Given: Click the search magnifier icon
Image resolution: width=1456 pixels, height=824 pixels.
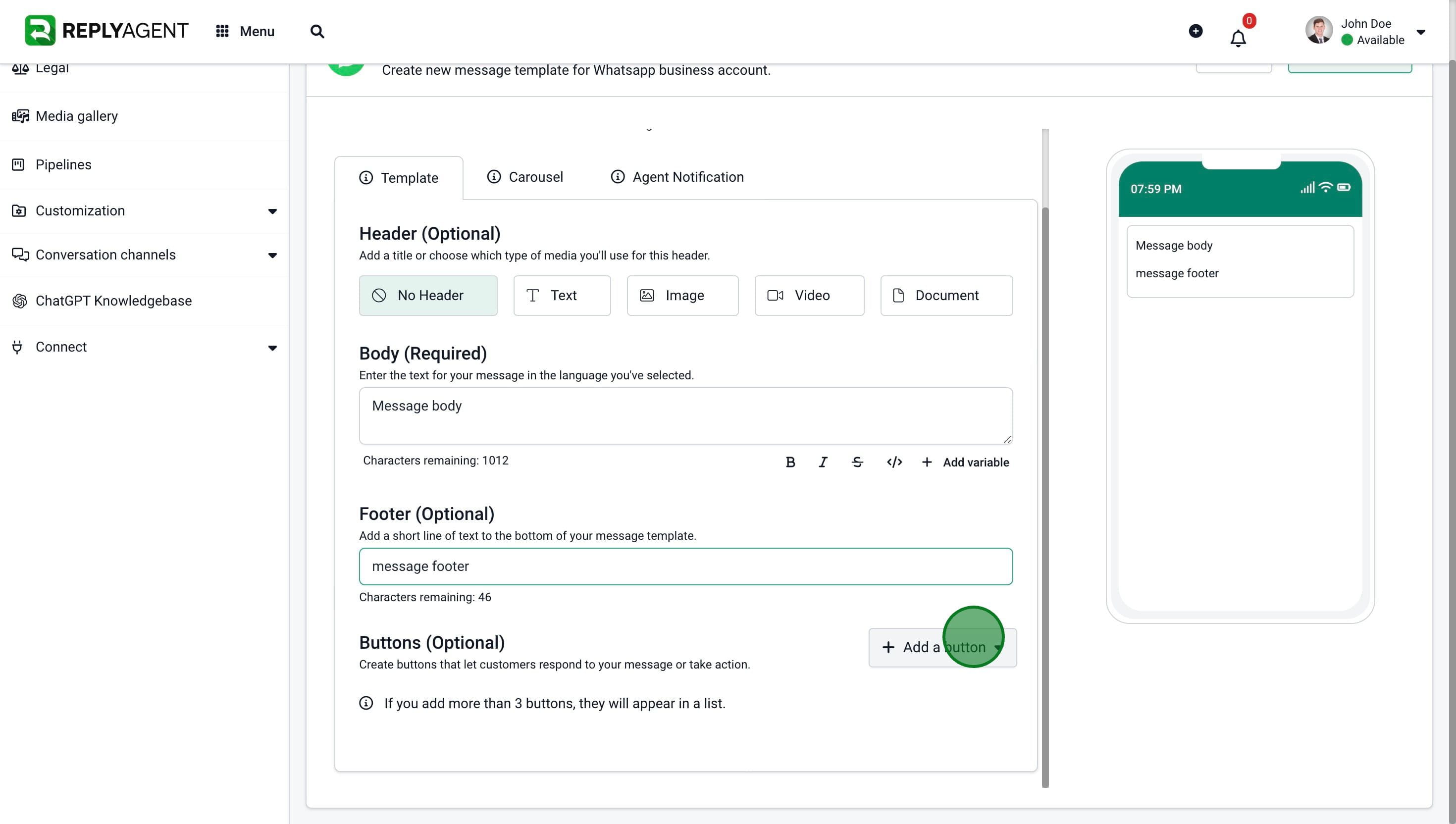Looking at the screenshot, I should point(317,31).
